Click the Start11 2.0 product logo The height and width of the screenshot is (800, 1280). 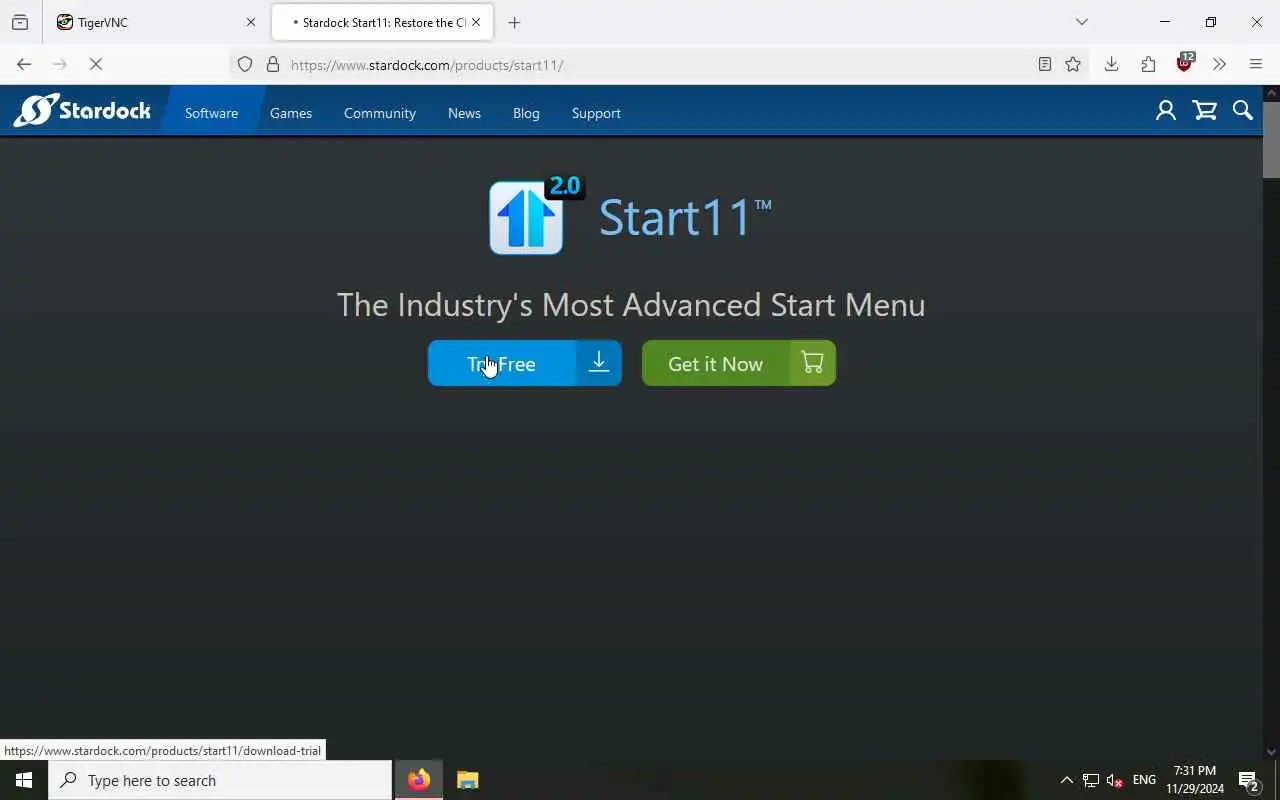pos(536,216)
